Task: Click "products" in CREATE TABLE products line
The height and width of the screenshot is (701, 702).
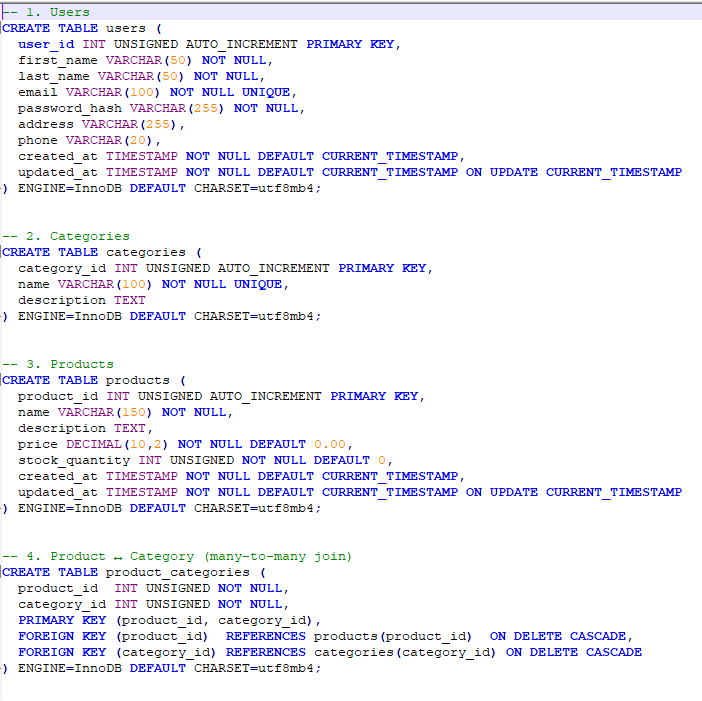Action: point(137,380)
